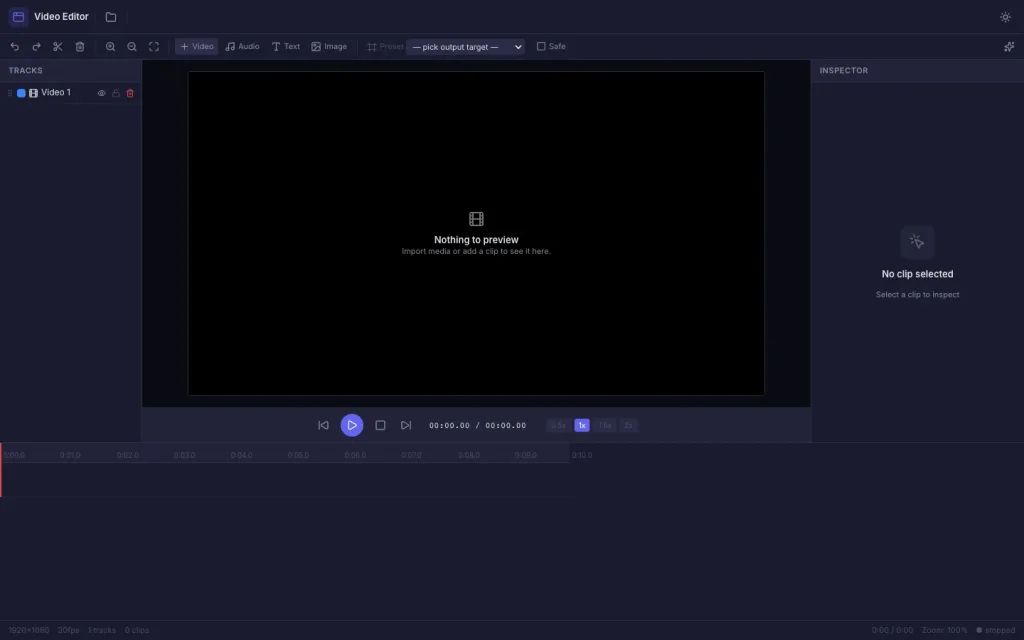Click the Video Editor title text
Image resolution: width=1024 pixels, height=640 pixels.
pos(61,17)
